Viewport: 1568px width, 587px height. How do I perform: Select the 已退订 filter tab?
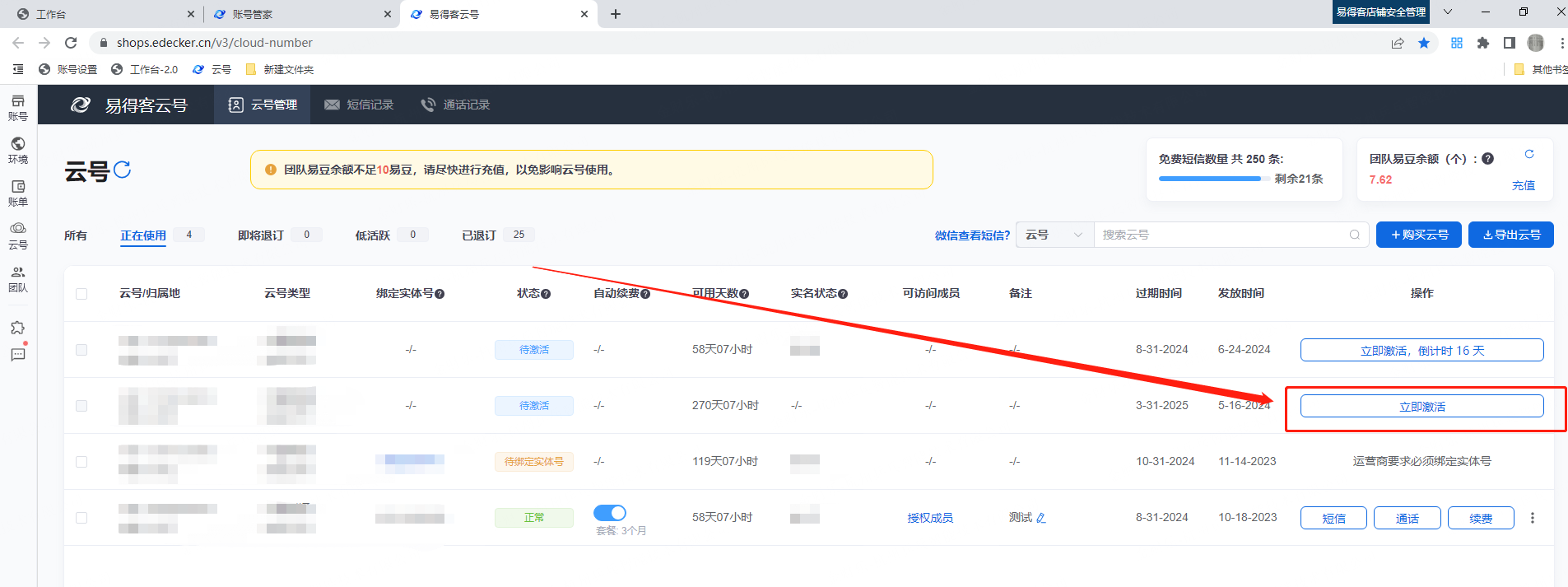(479, 235)
